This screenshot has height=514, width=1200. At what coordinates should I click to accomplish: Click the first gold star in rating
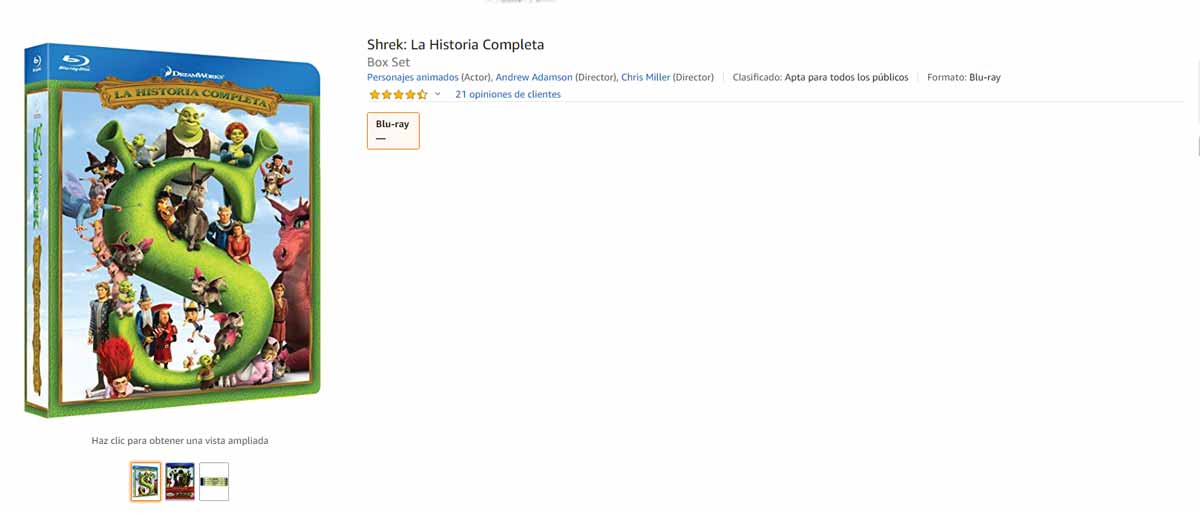[x=374, y=95]
